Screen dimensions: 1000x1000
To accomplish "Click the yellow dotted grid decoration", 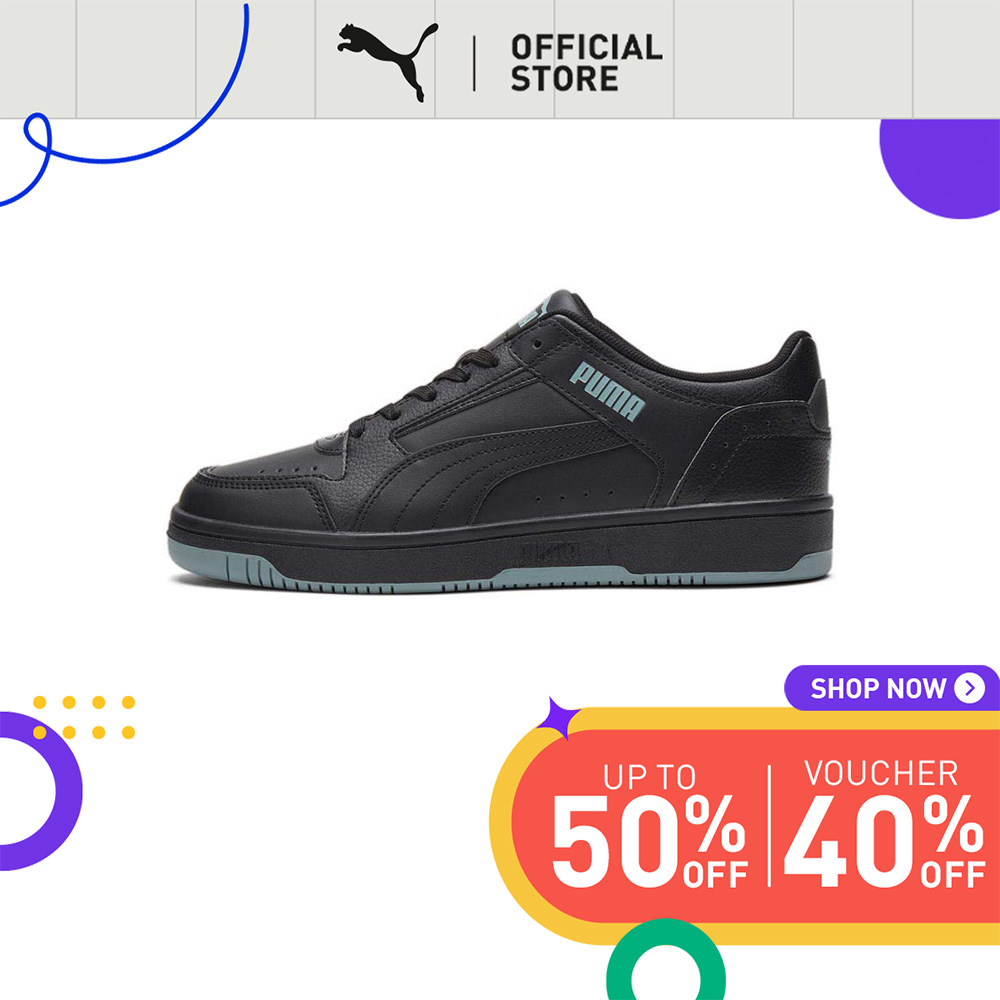I will point(84,717).
